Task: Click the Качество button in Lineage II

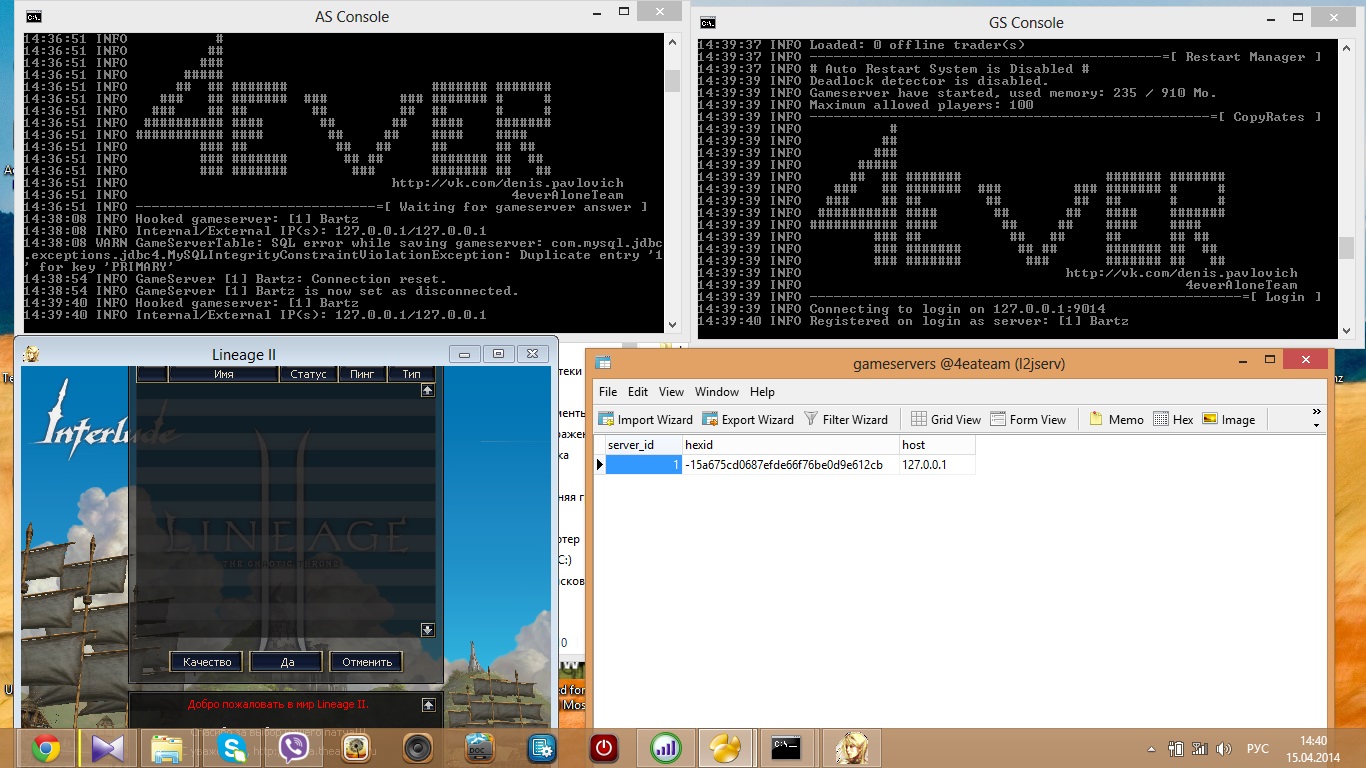Action: coord(207,662)
